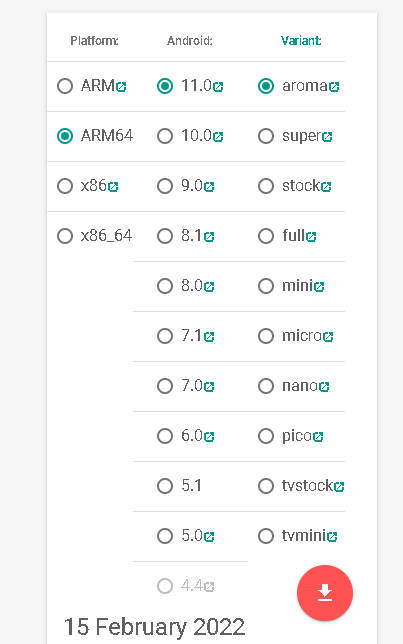Open external link icon beside tvstock
Screen dimensions: 403x644
pyautogui.click(x=339, y=487)
